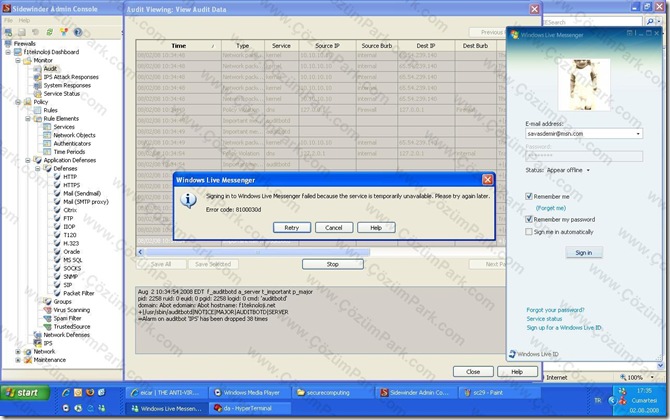This screenshot has height=420, width=670.
Task: Open Network Objects under Rule Elements
Action: (74, 135)
